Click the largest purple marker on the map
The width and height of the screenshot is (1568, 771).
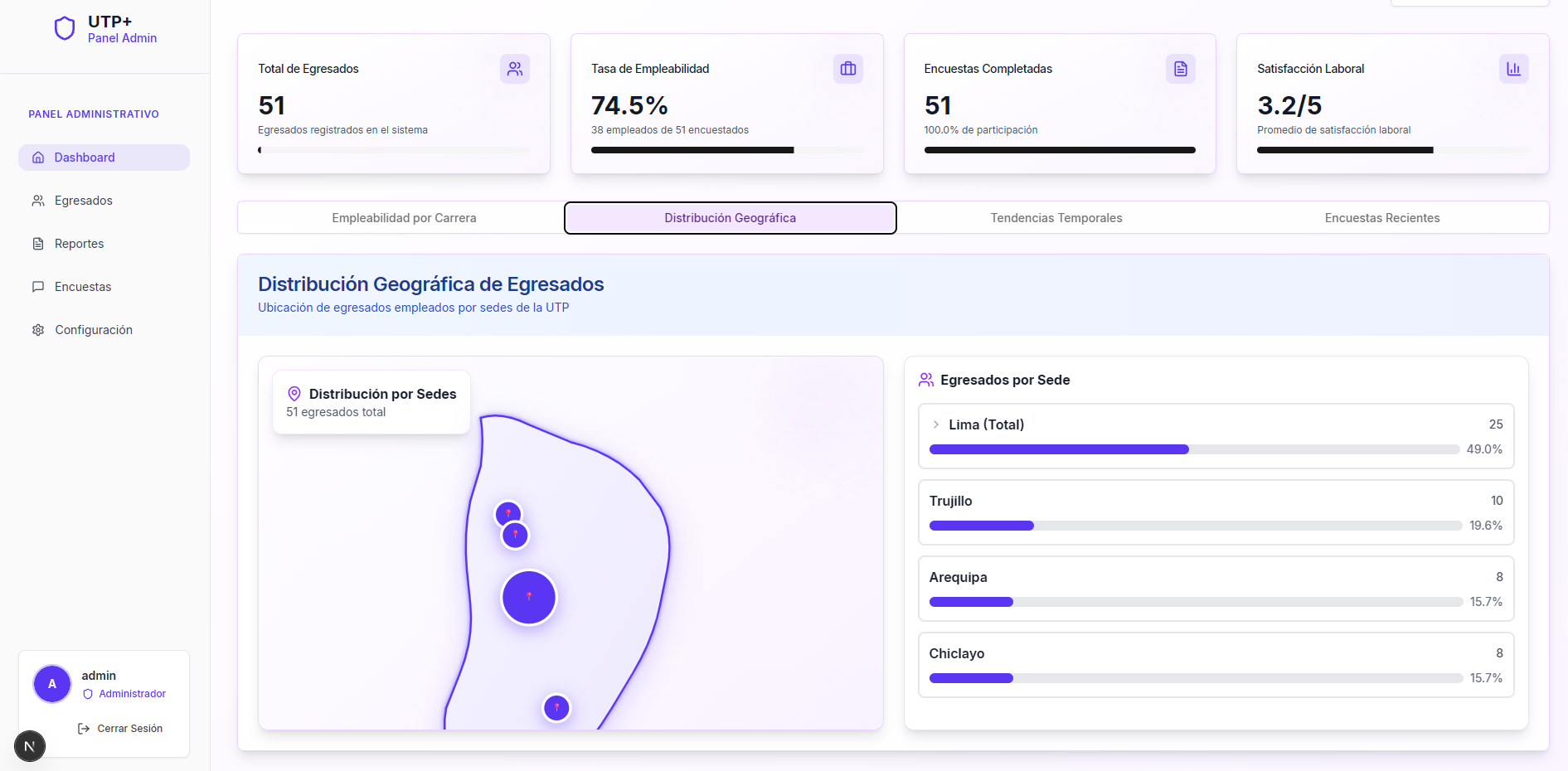point(529,598)
